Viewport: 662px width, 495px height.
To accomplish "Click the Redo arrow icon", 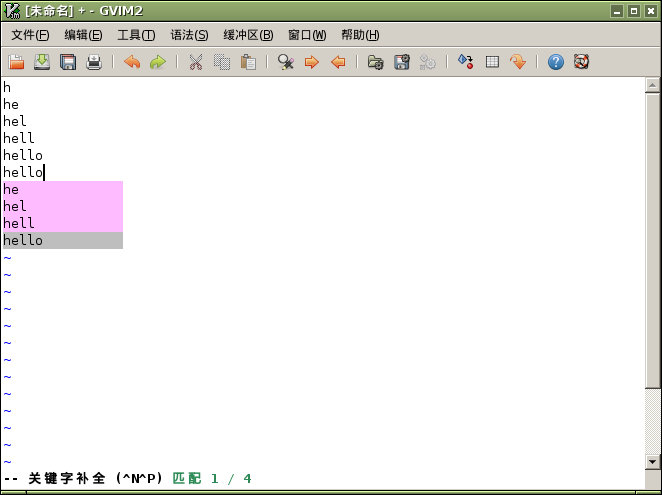I will coord(158,62).
